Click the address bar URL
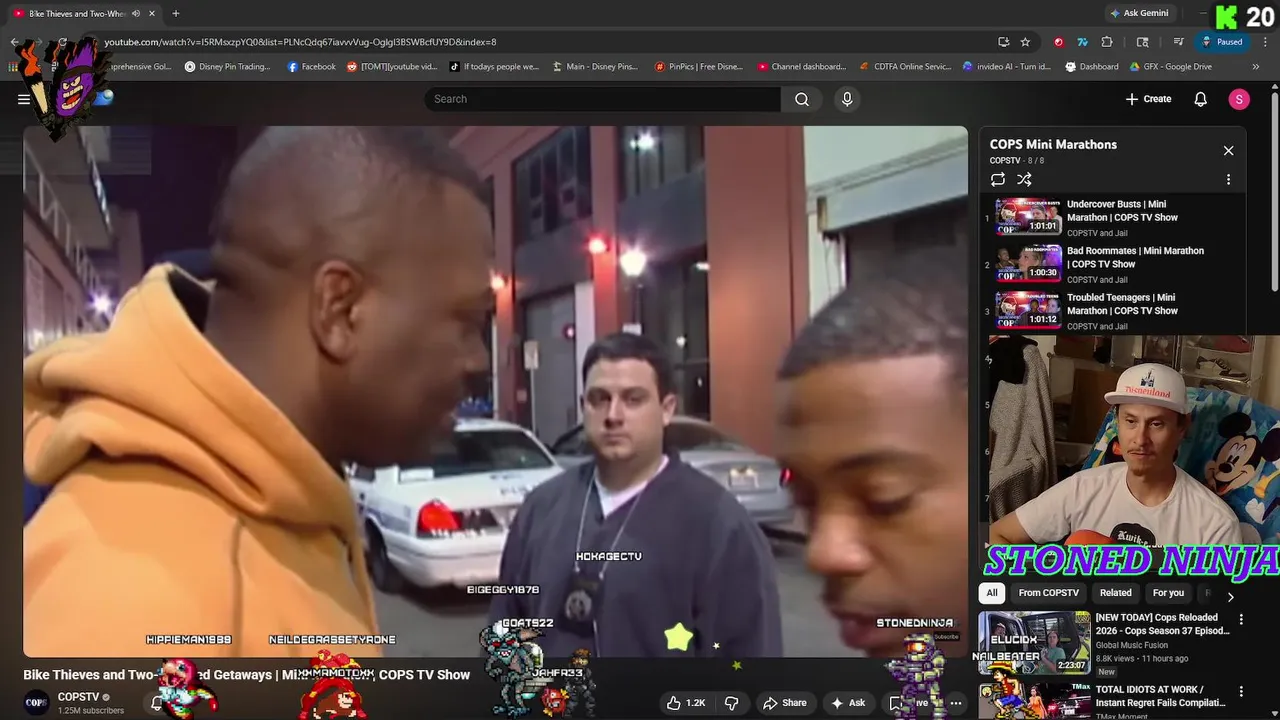 click(300, 42)
